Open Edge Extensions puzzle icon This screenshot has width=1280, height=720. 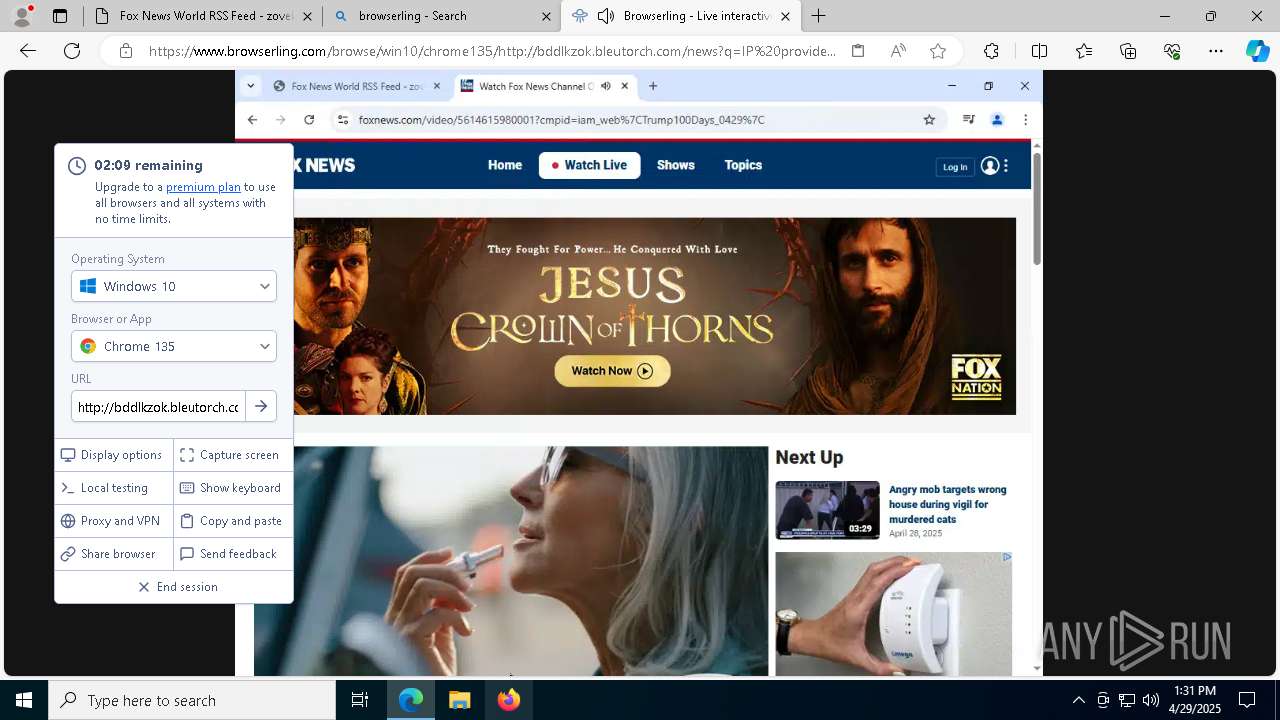point(991,51)
